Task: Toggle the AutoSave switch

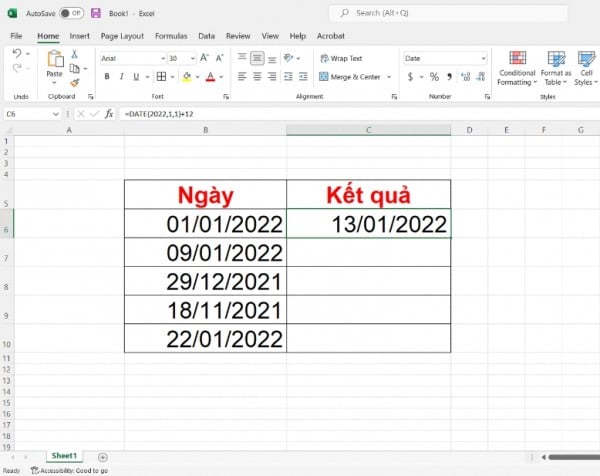Action: coord(72,13)
